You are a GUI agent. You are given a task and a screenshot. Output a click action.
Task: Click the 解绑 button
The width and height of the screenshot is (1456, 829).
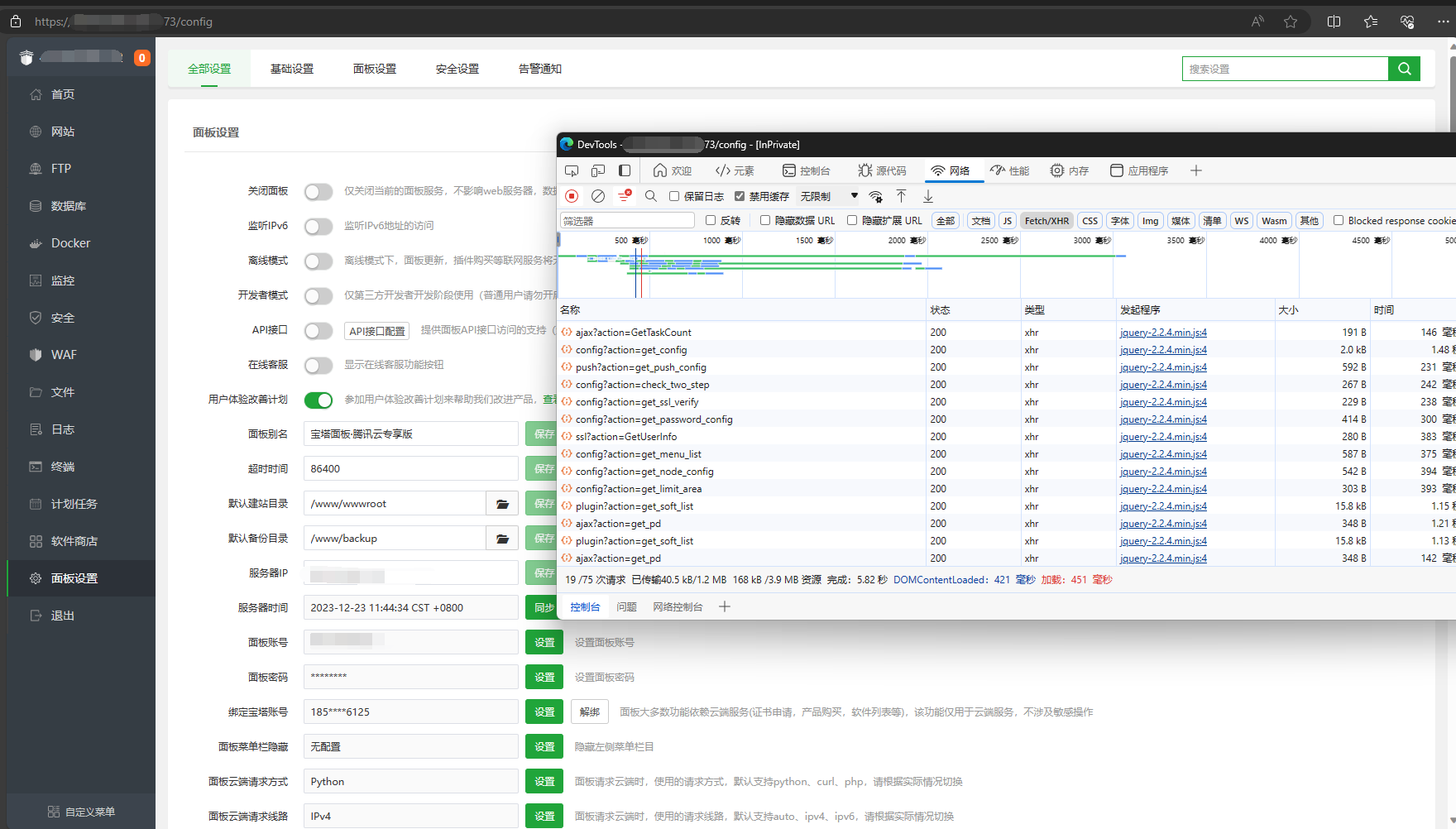(x=590, y=712)
